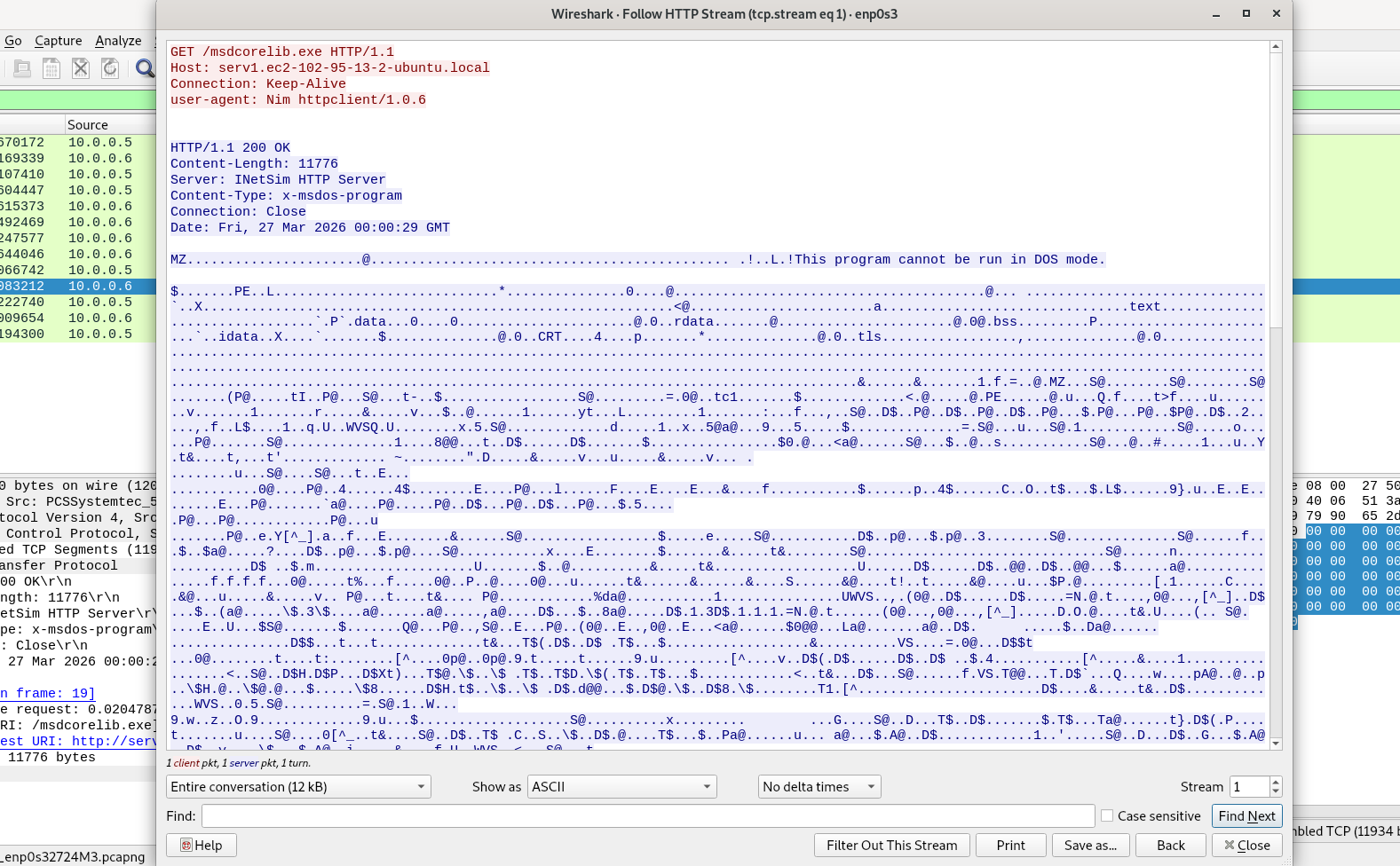1400x866 pixels.
Task: Click the Find packet magnifier icon
Action: click(x=144, y=68)
